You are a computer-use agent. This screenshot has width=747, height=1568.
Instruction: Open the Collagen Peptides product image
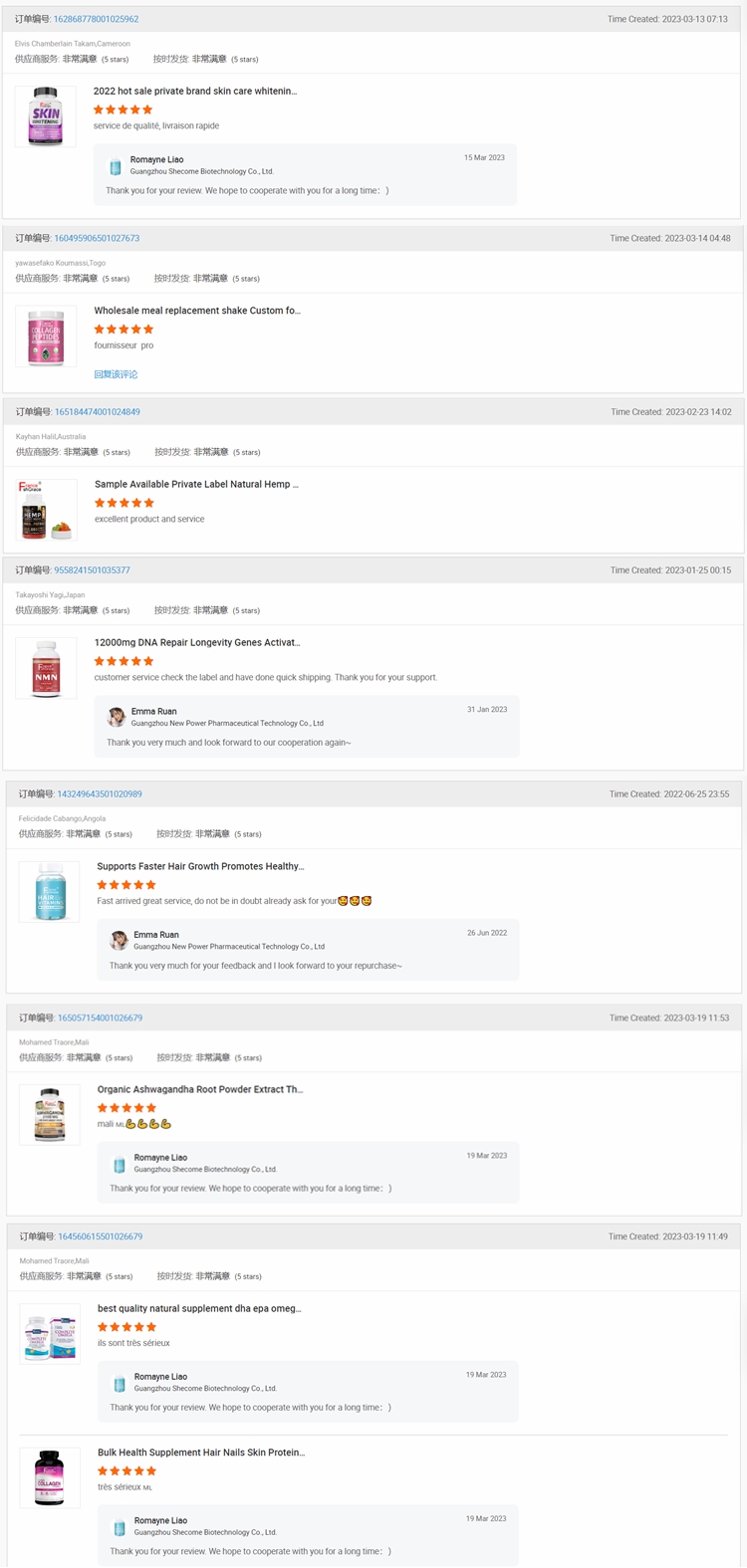[46, 336]
